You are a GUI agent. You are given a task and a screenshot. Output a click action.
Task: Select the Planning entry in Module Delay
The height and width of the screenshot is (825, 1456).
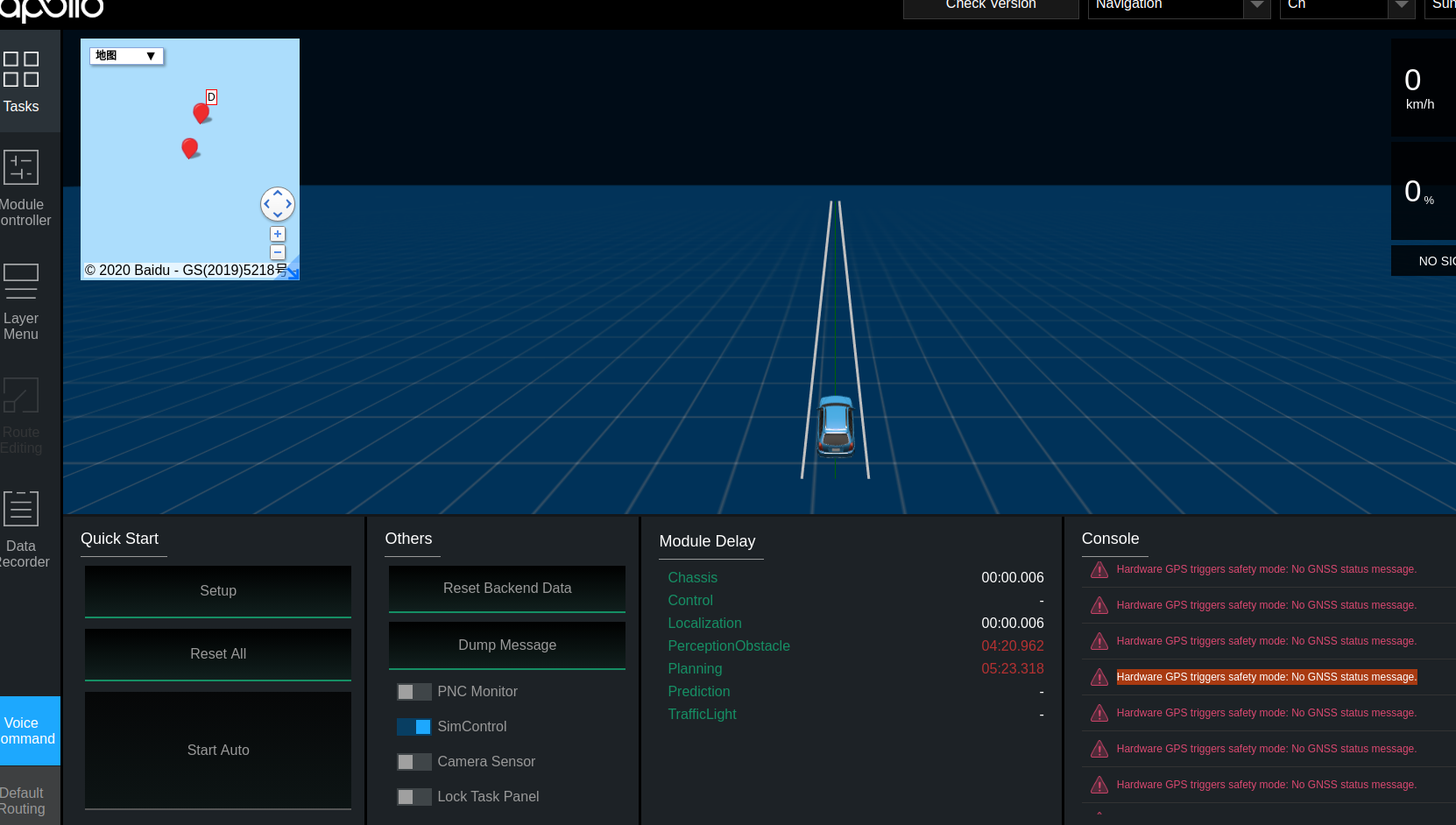click(x=695, y=668)
